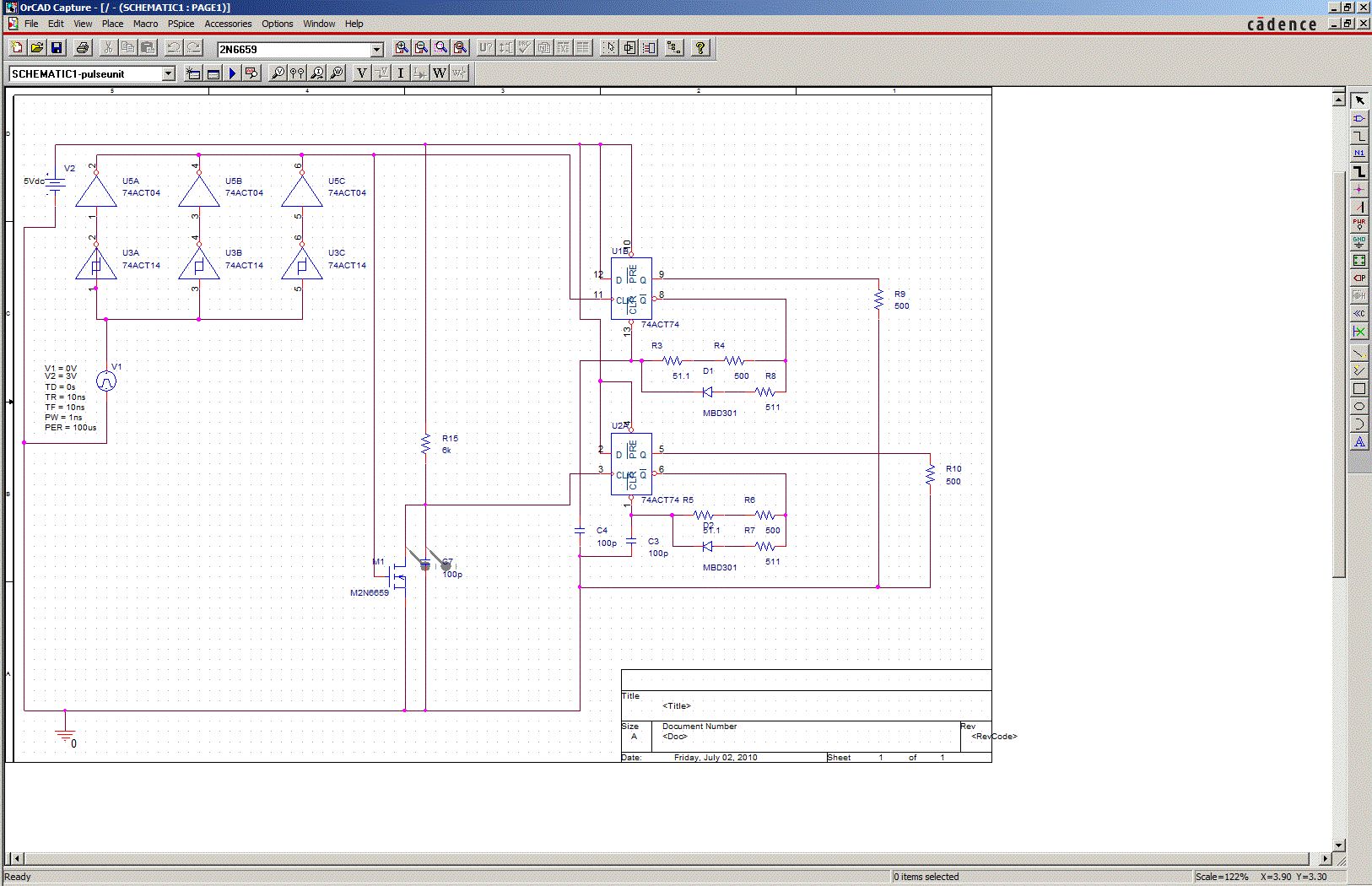Click the Zoom In magnifier icon
1372x886 pixels.
pos(402,48)
